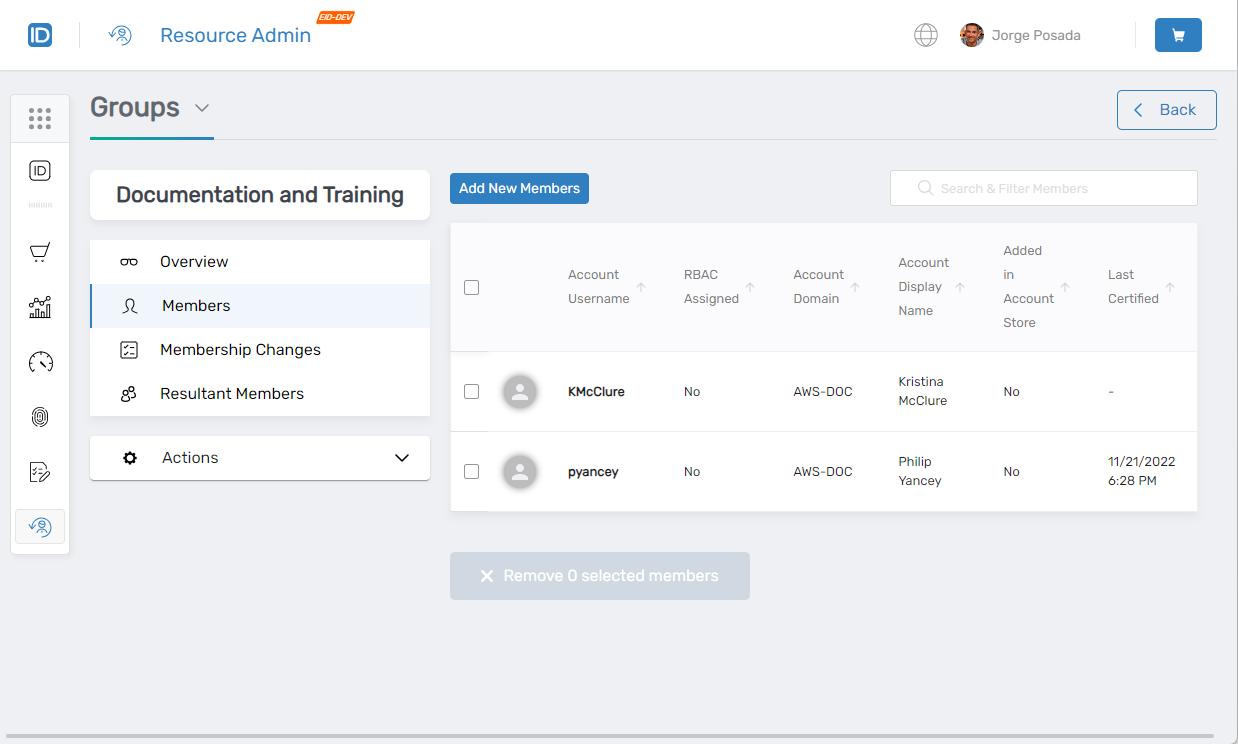
Task: Go to Resultant Members section
Action: (x=232, y=394)
